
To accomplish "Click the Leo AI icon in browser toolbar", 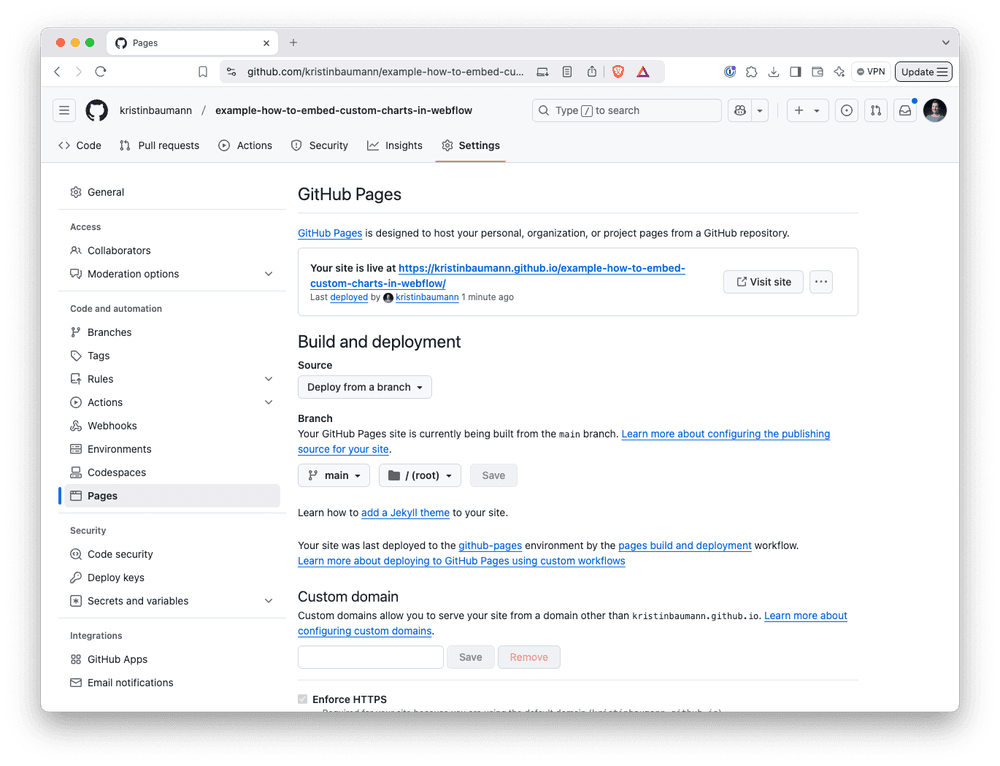I will tap(840, 71).
